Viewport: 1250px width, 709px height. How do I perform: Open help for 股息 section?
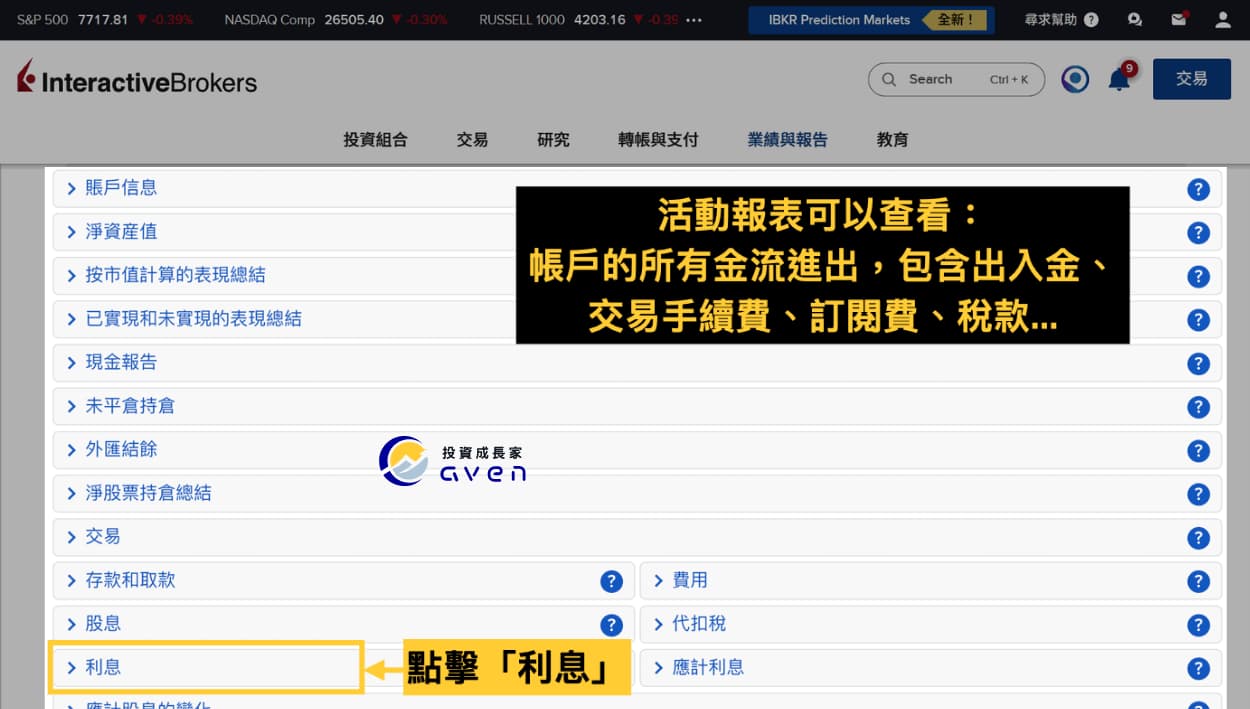pos(611,625)
